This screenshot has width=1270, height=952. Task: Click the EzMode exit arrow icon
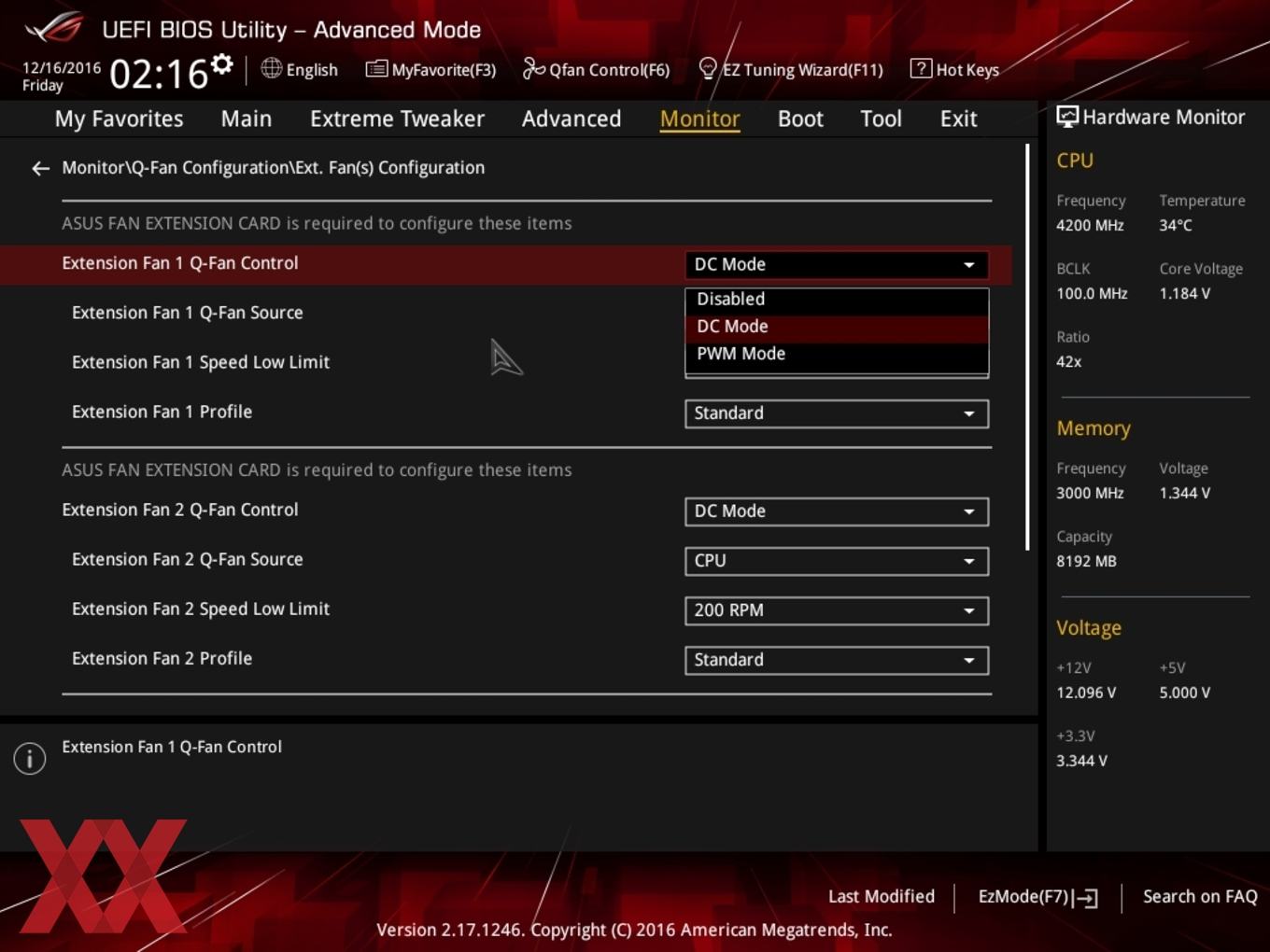1085,898
